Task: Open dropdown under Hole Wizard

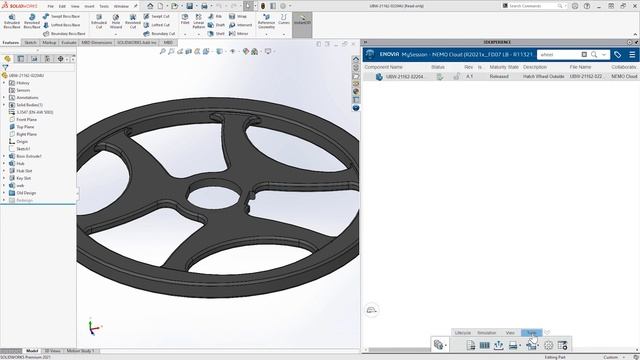Action: pyautogui.click(x=116, y=34)
